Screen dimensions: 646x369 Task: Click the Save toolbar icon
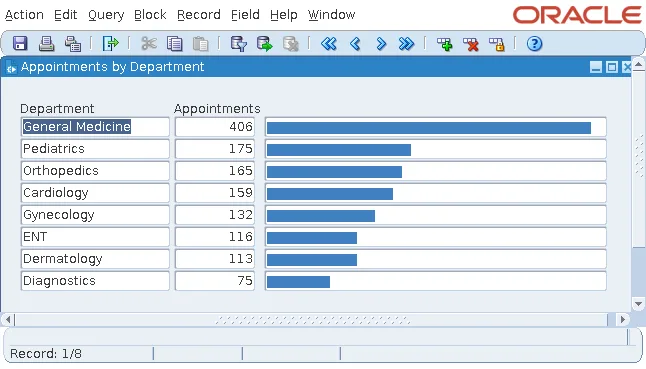[20, 43]
